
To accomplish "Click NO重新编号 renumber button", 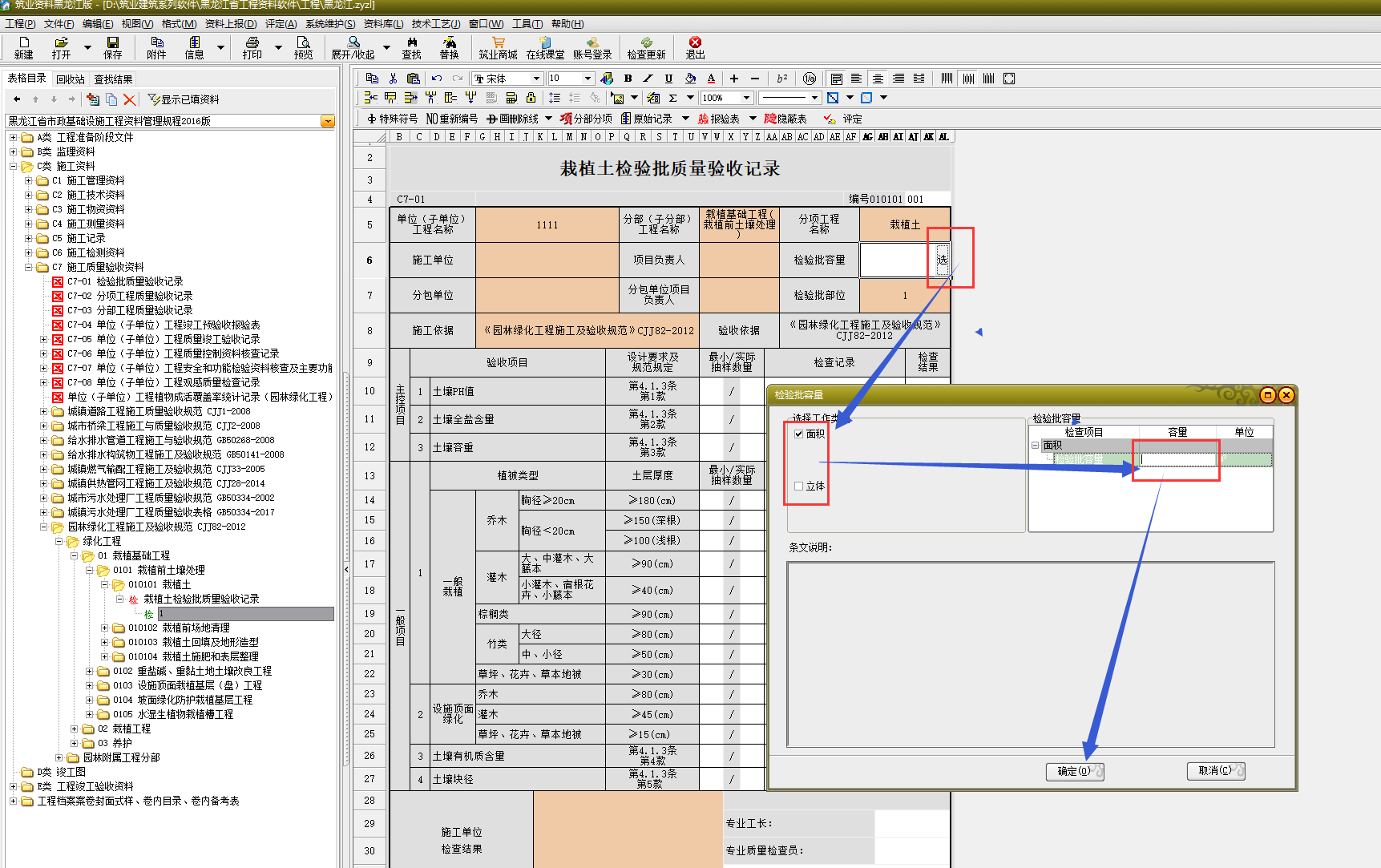I will click(x=451, y=119).
